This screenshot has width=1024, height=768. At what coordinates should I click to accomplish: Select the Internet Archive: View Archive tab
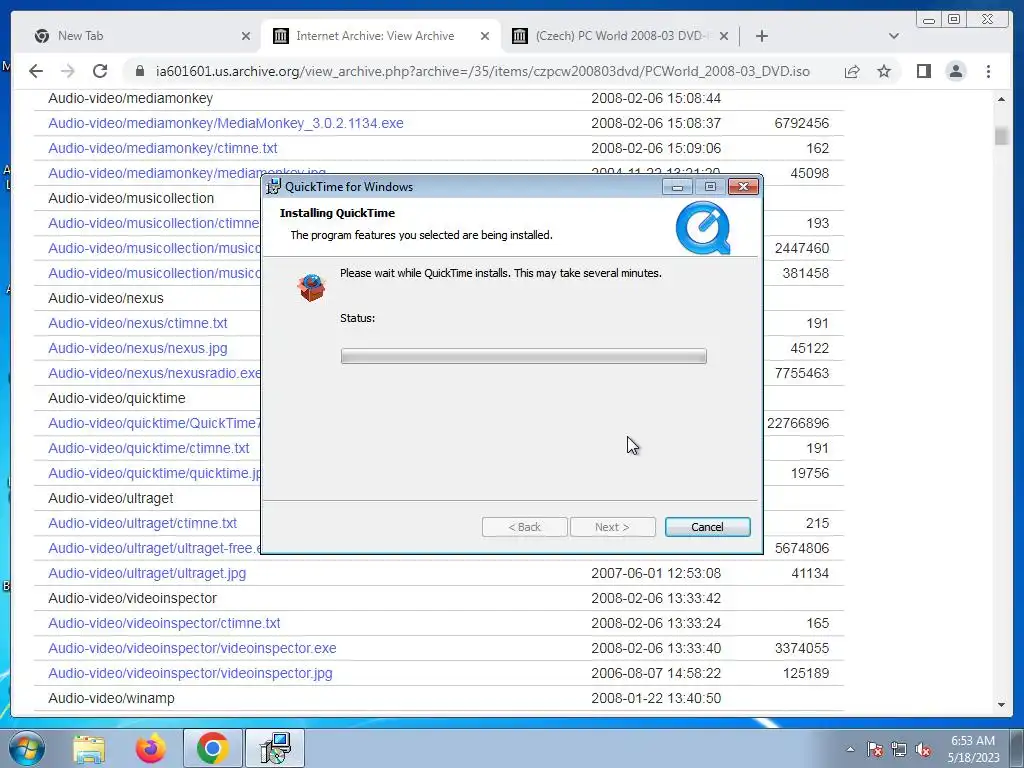tap(381, 36)
